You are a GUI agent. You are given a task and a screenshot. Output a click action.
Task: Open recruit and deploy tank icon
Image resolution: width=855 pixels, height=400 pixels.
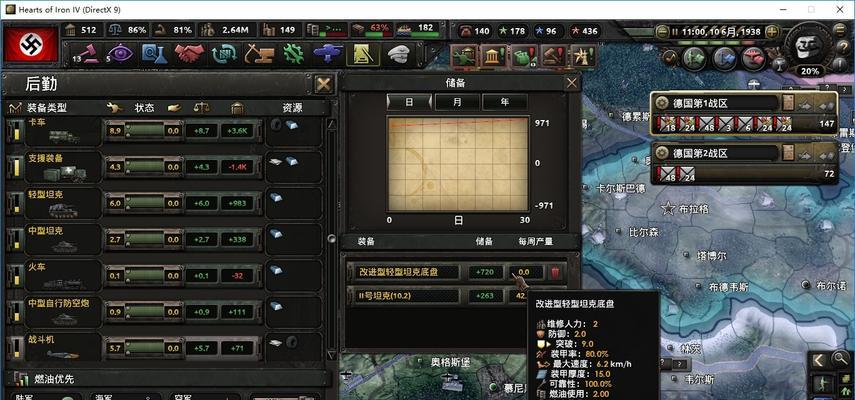[328, 54]
